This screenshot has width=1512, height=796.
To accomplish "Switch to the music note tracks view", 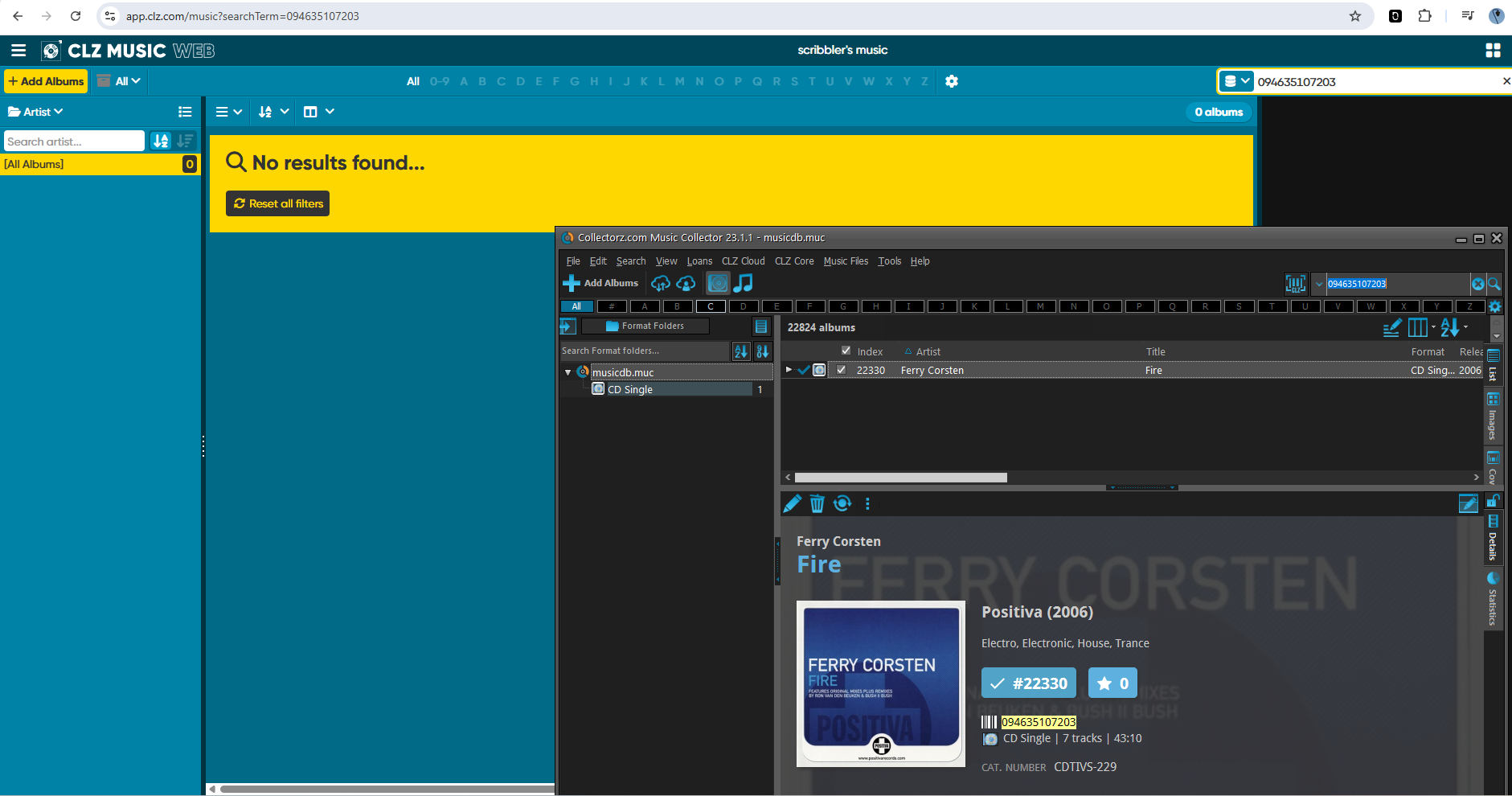I will pos(744,283).
